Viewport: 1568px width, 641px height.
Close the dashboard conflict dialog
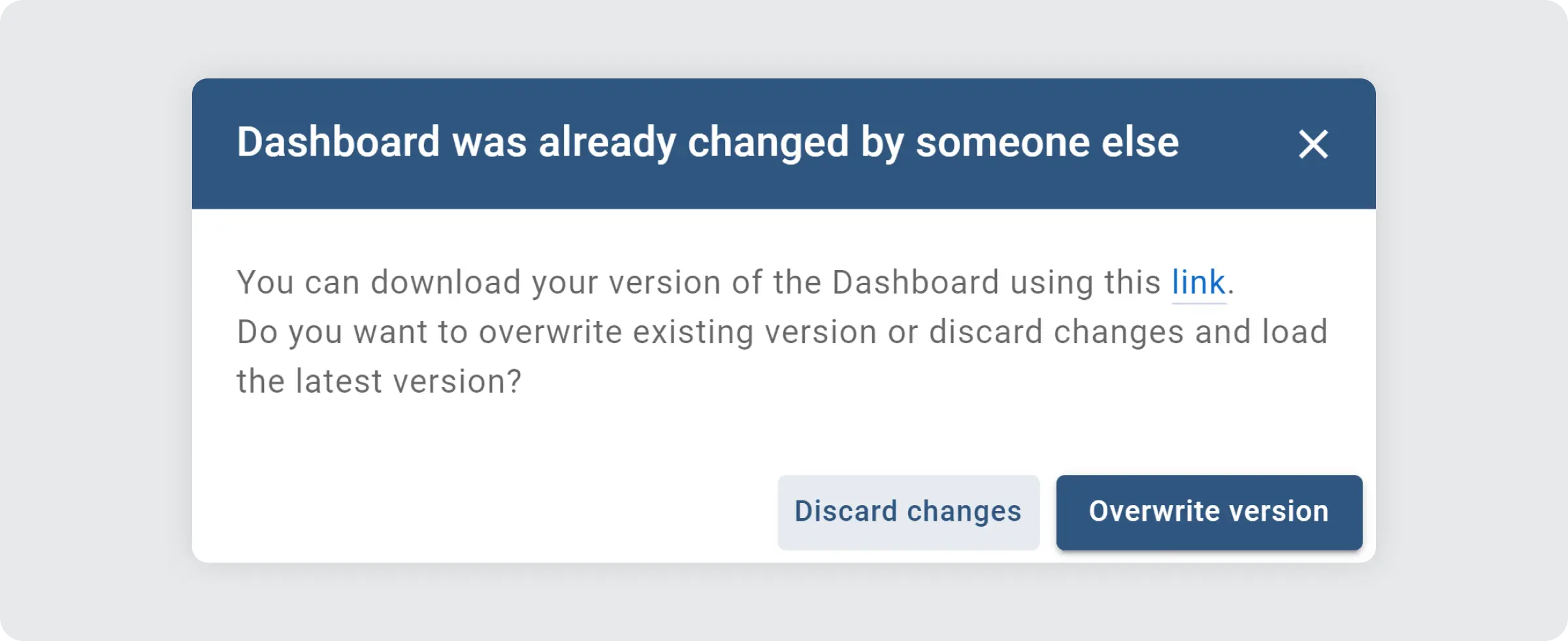(x=1313, y=144)
